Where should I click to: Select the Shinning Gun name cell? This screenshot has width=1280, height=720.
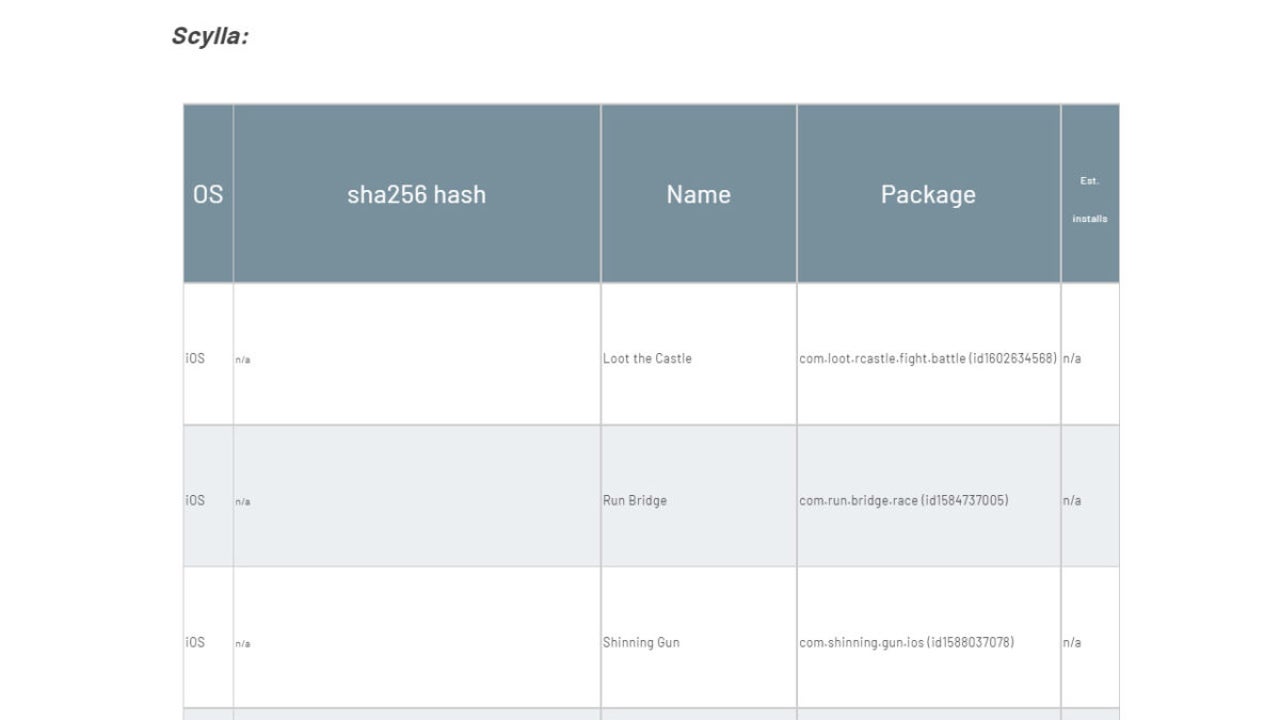tap(641, 642)
